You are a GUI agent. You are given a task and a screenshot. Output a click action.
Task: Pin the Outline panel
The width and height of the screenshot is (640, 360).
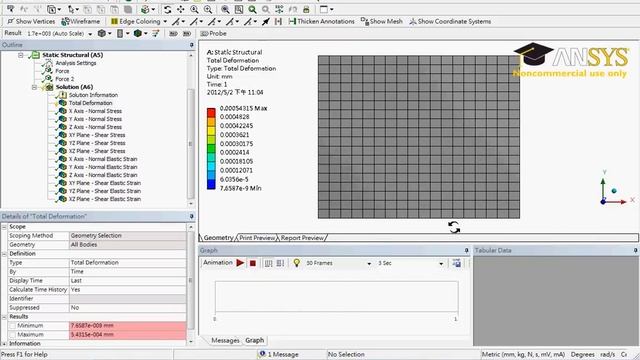(191, 45)
